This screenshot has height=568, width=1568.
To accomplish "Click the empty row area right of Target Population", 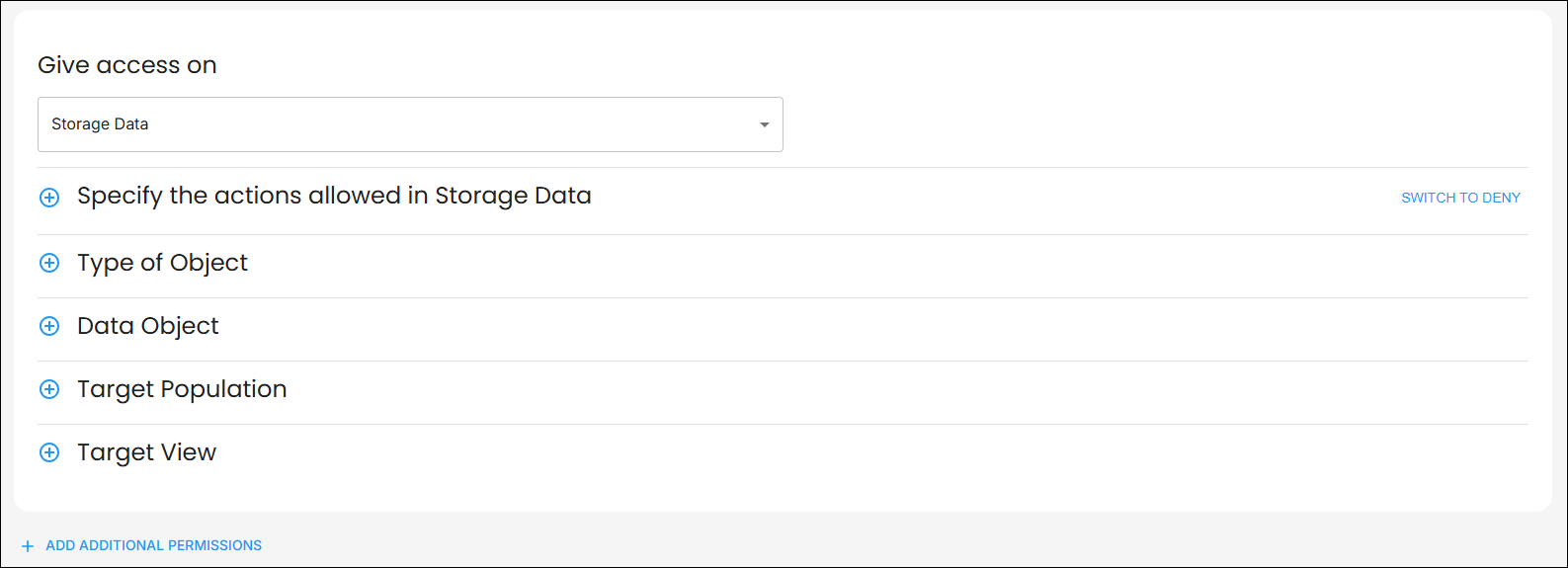I will coord(889,389).
